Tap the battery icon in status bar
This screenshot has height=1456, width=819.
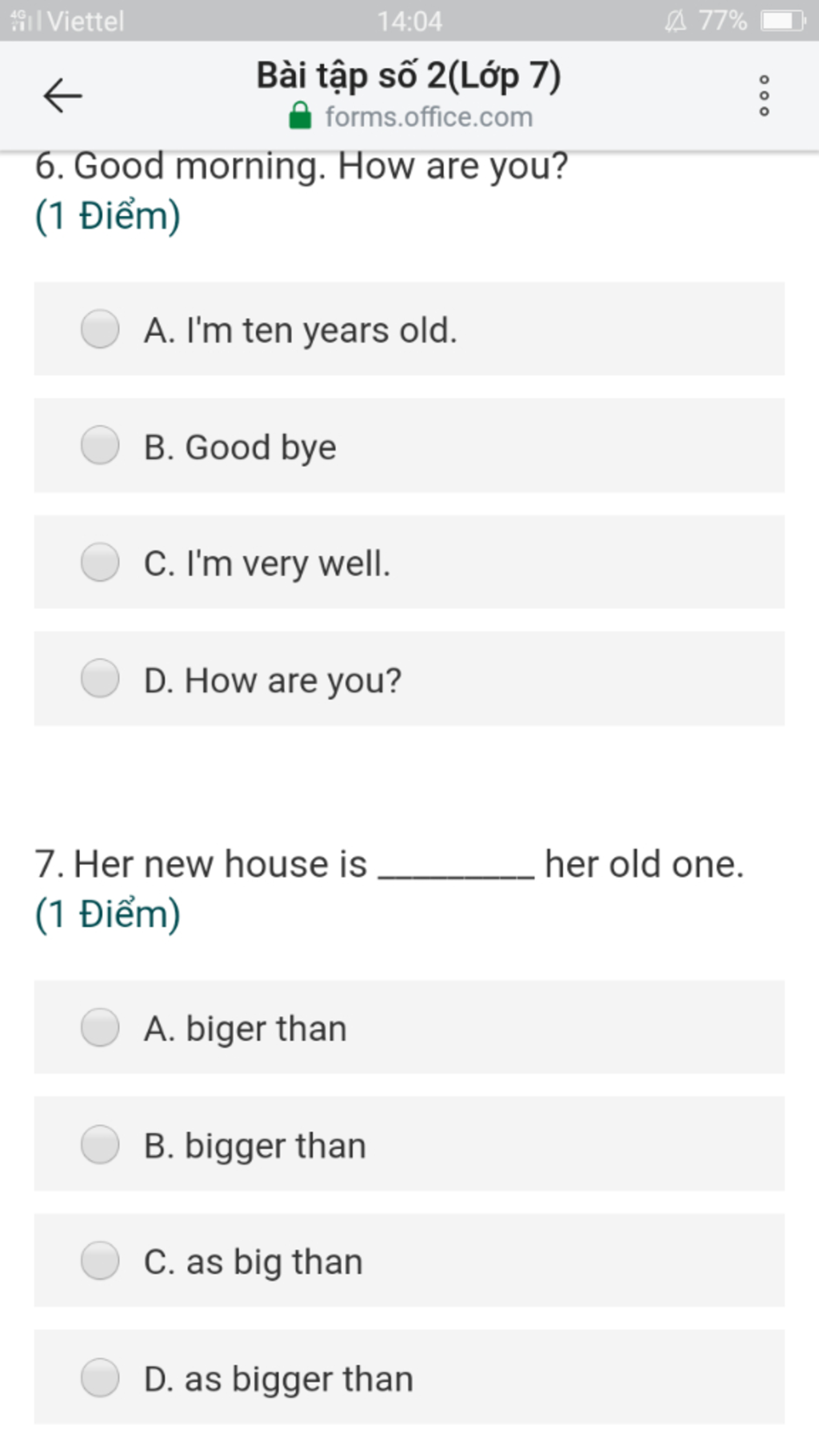click(783, 20)
